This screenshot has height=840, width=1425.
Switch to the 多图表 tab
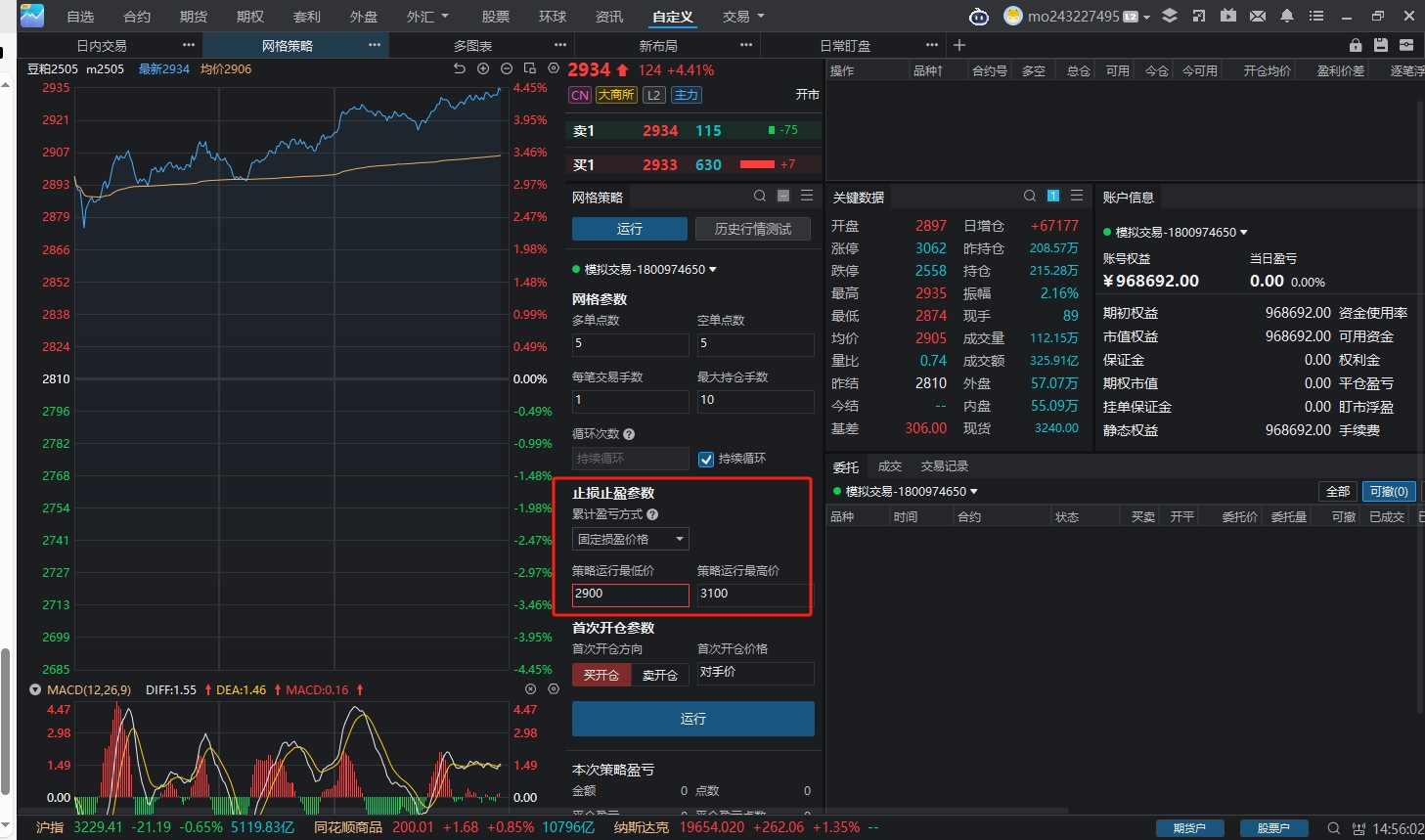473,46
